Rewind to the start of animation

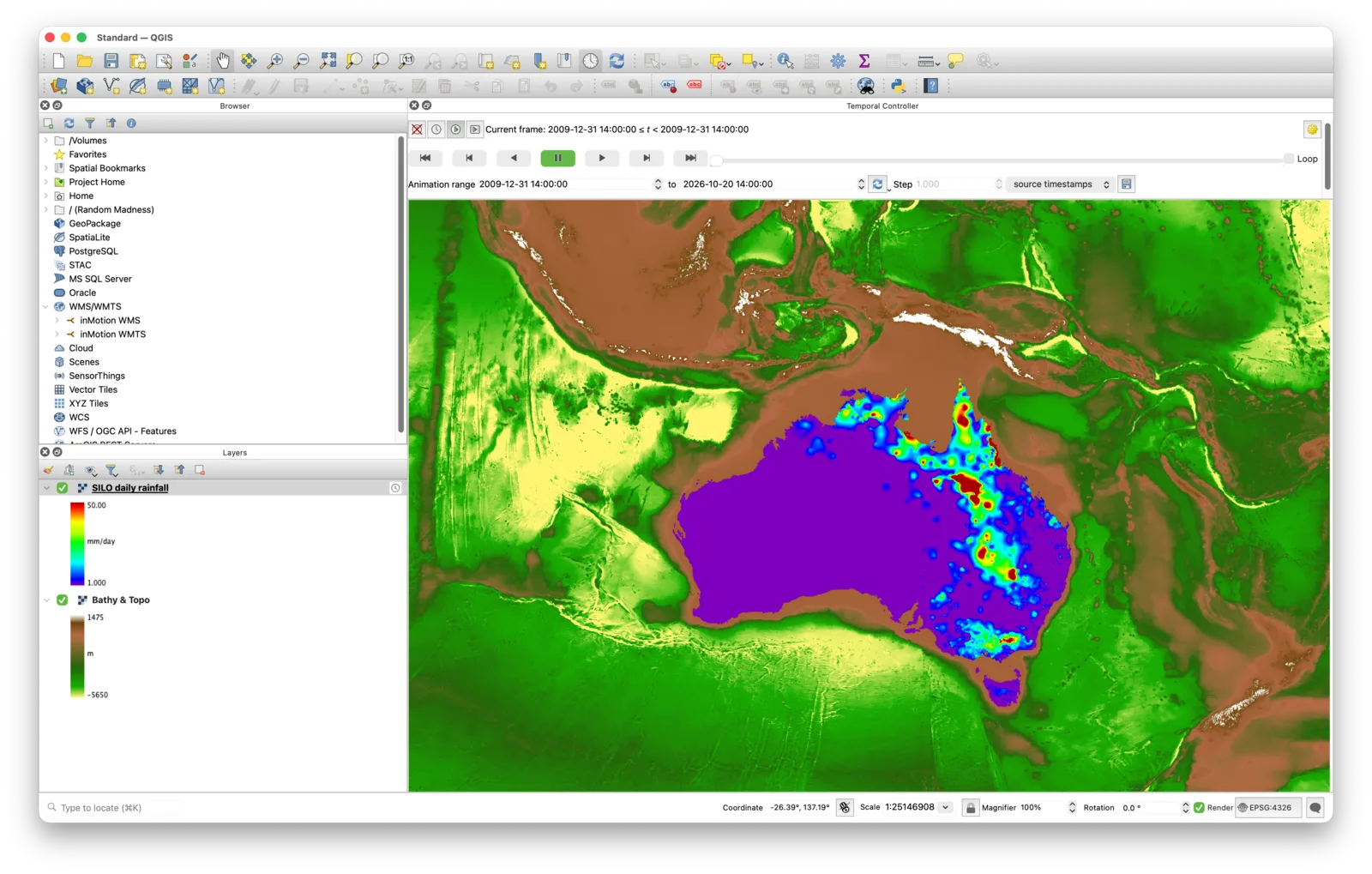[425, 158]
